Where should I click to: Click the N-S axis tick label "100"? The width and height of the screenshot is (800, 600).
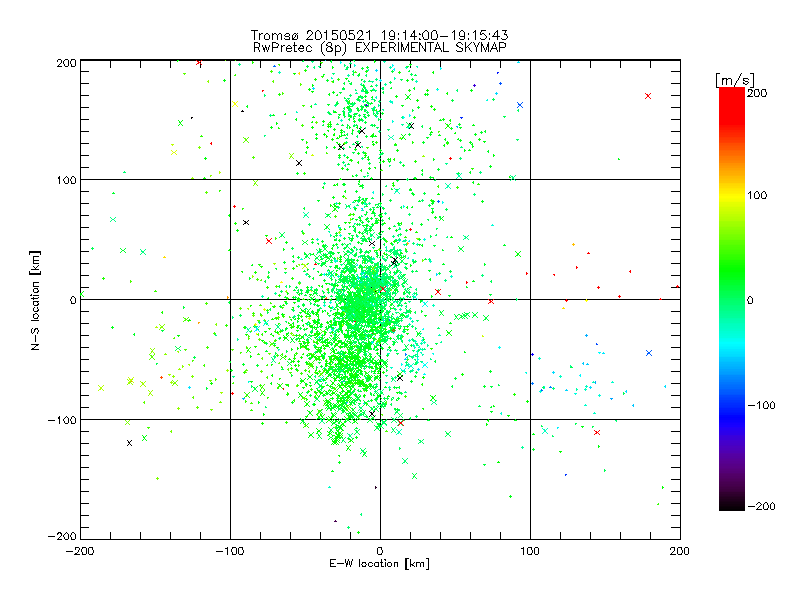tap(67, 180)
